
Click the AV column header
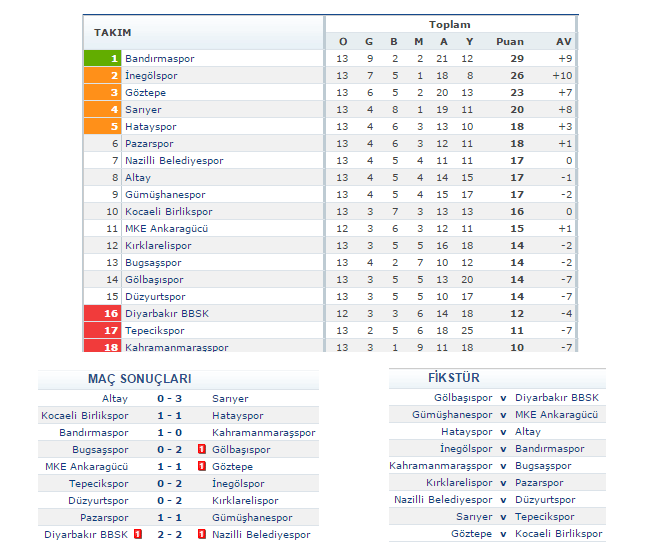click(564, 41)
